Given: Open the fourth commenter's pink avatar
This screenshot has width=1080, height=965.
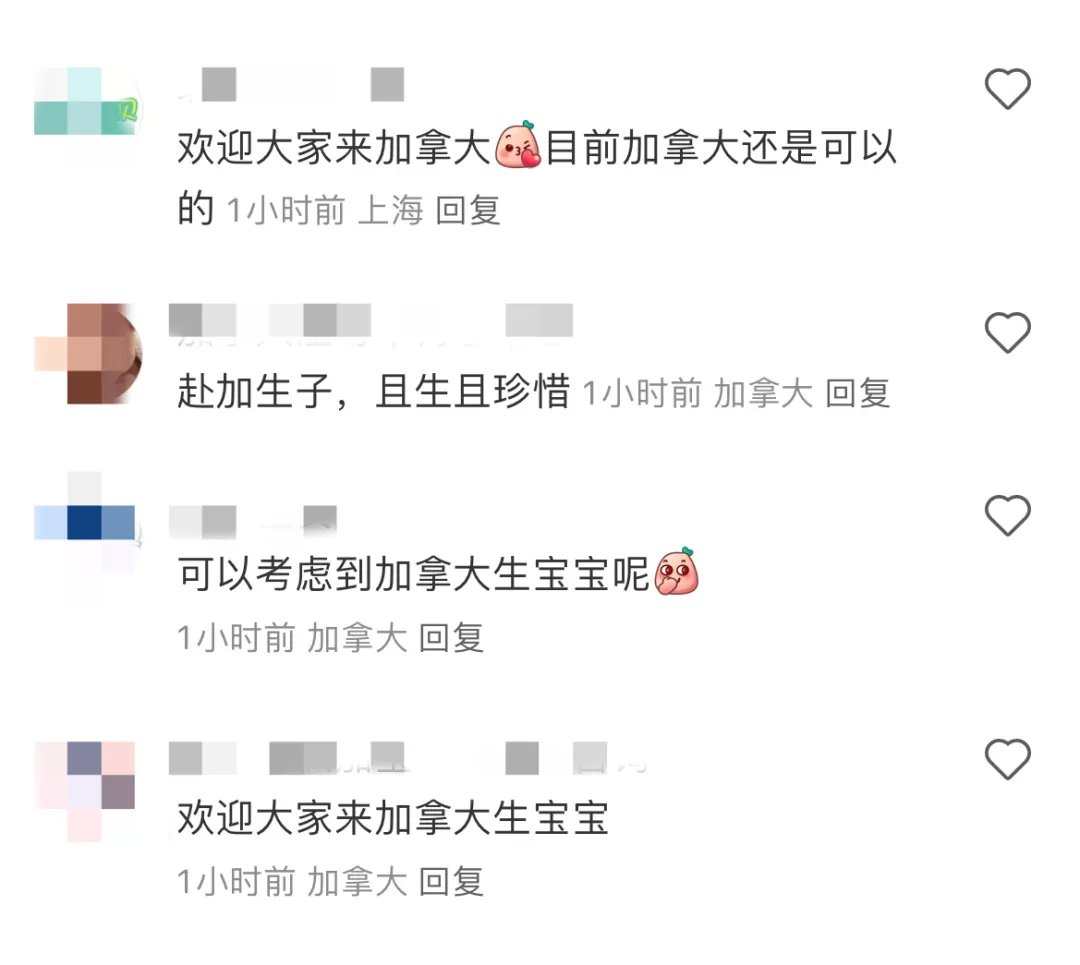Looking at the screenshot, I should coord(85,792).
